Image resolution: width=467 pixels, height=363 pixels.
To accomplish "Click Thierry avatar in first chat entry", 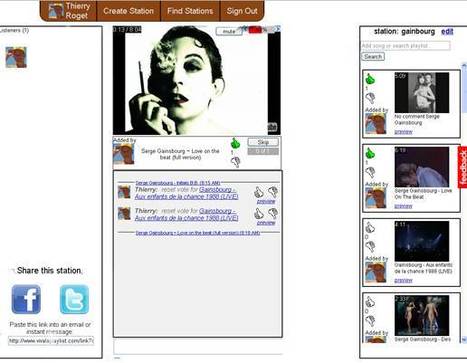I will click(x=124, y=192).
